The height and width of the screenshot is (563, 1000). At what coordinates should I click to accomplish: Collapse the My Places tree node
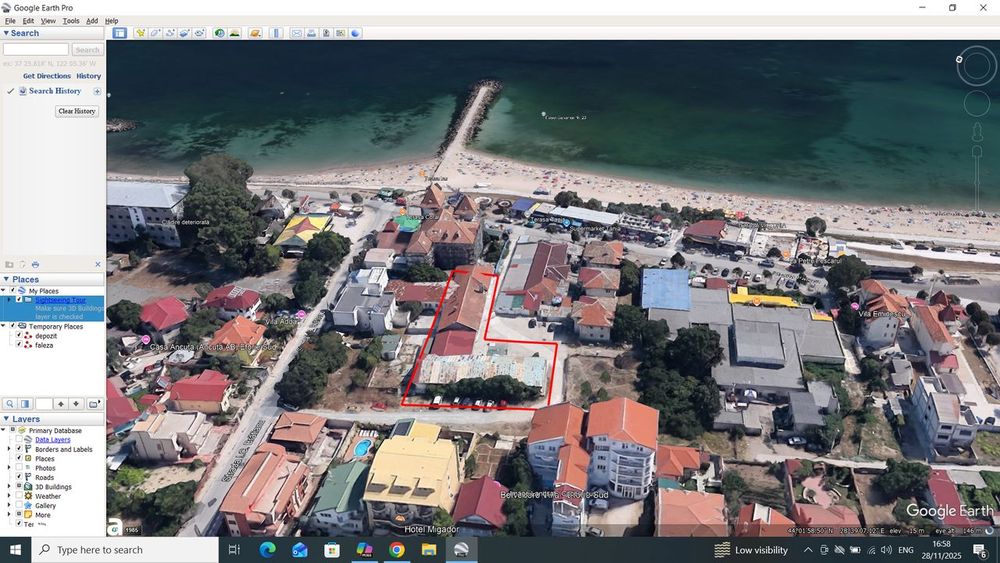point(4,291)
